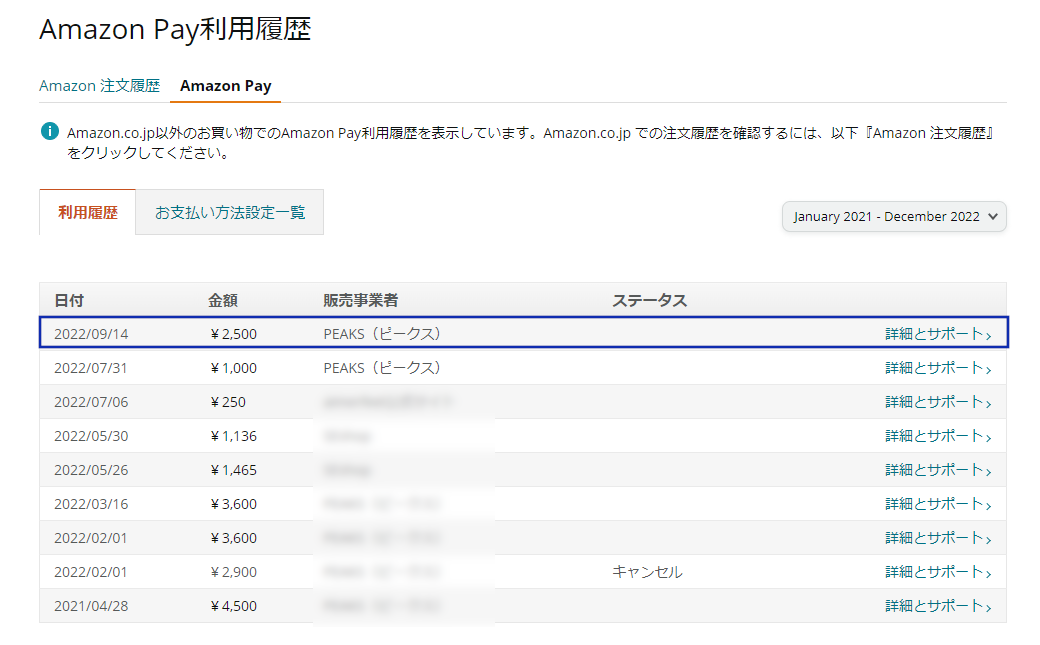Click the chevron arrow on the date range selector

(x=993, y=216)
